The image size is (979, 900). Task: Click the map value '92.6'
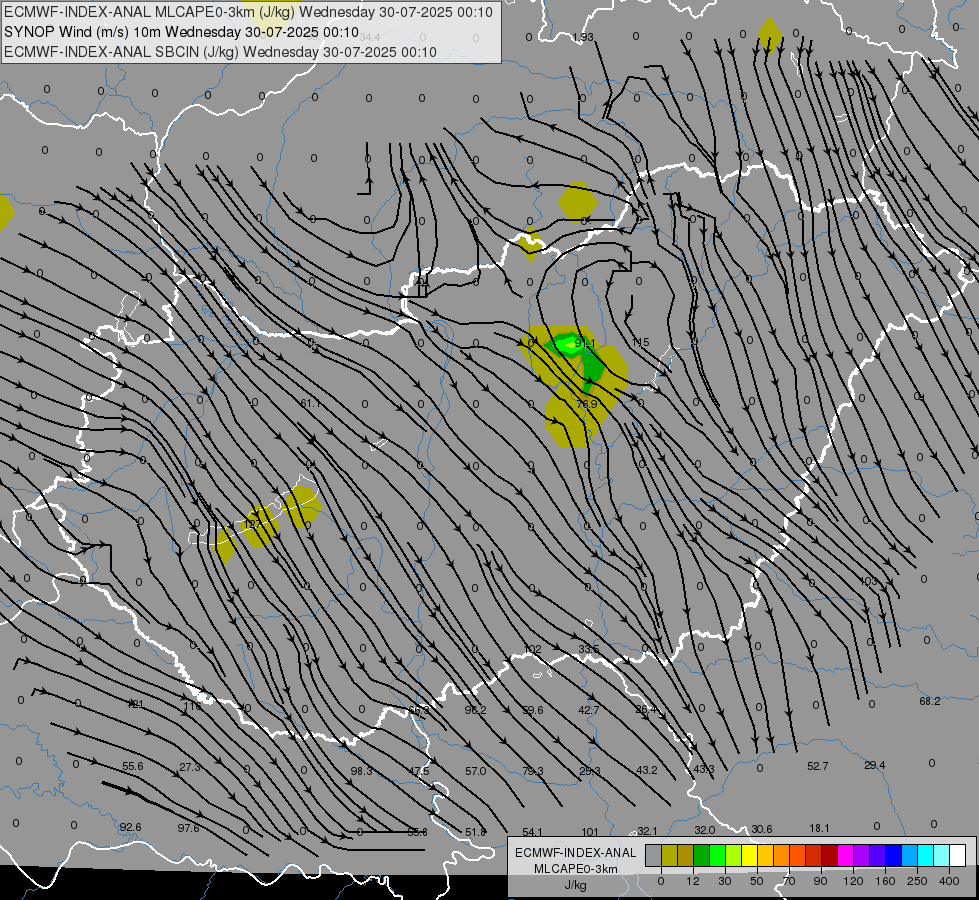(x=130, y=828)
